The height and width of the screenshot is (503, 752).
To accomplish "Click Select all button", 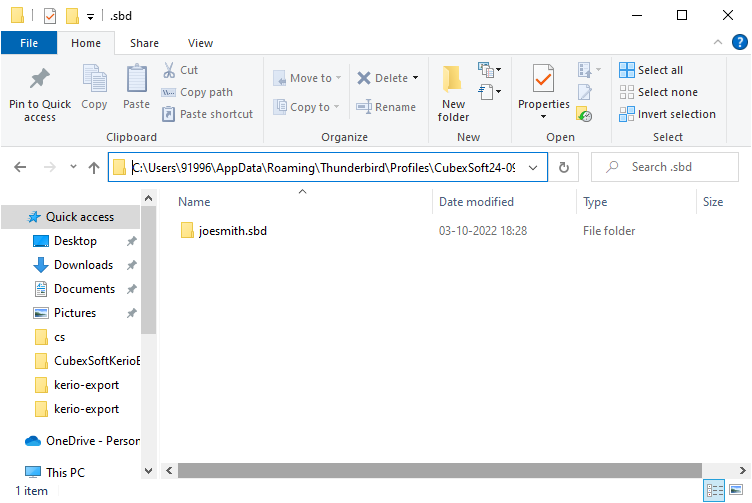I will tap(651, 70).
